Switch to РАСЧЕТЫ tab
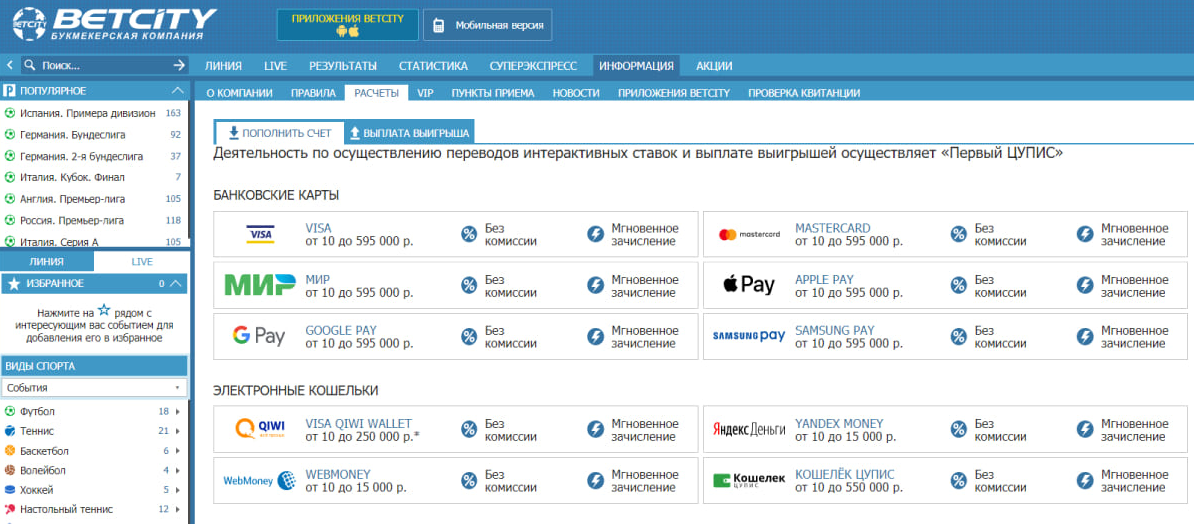Screen dimensions: 1194x524 (x=376, y=93)
